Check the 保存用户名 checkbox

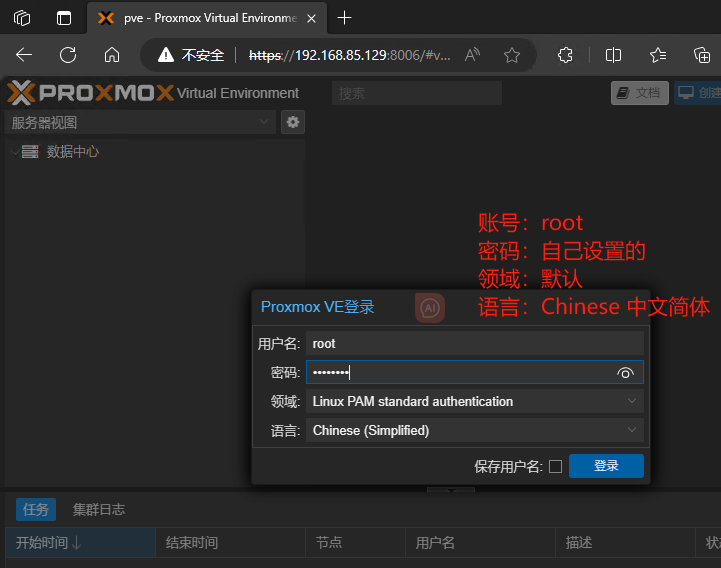click(555, 467)
